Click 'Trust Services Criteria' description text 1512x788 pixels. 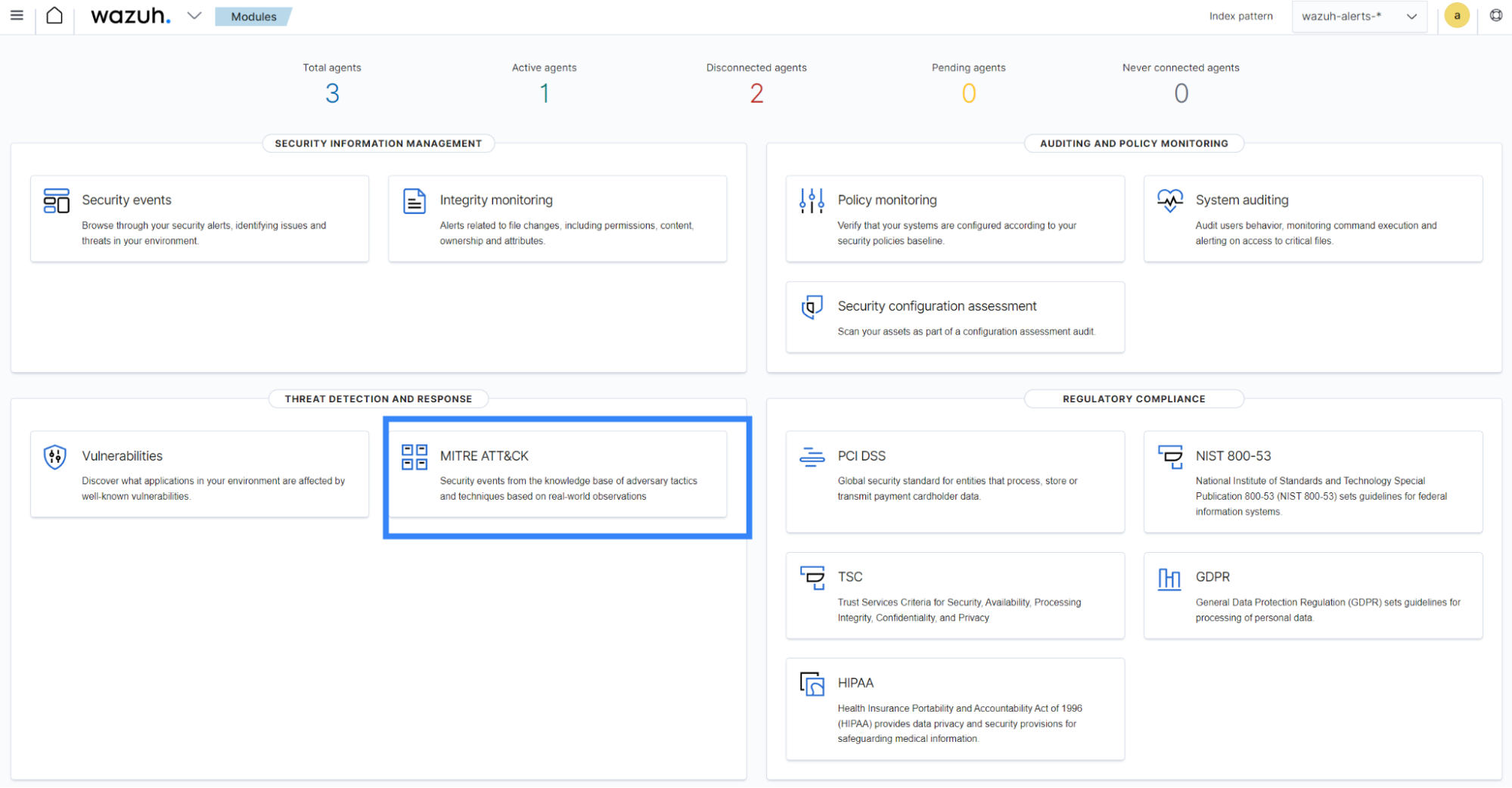959,610
